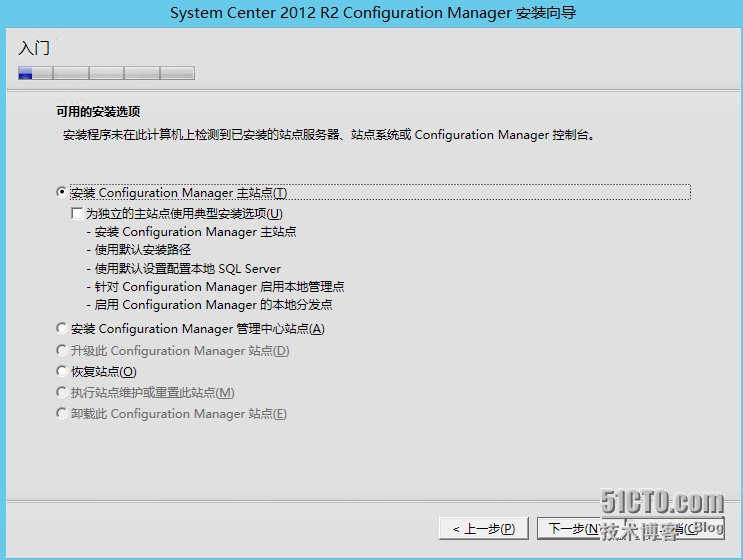This screenshot has width=743, height=560.
Task: Click the text 针对 Configuration Manager 启用本地管理点
Action: click(219, 287)
